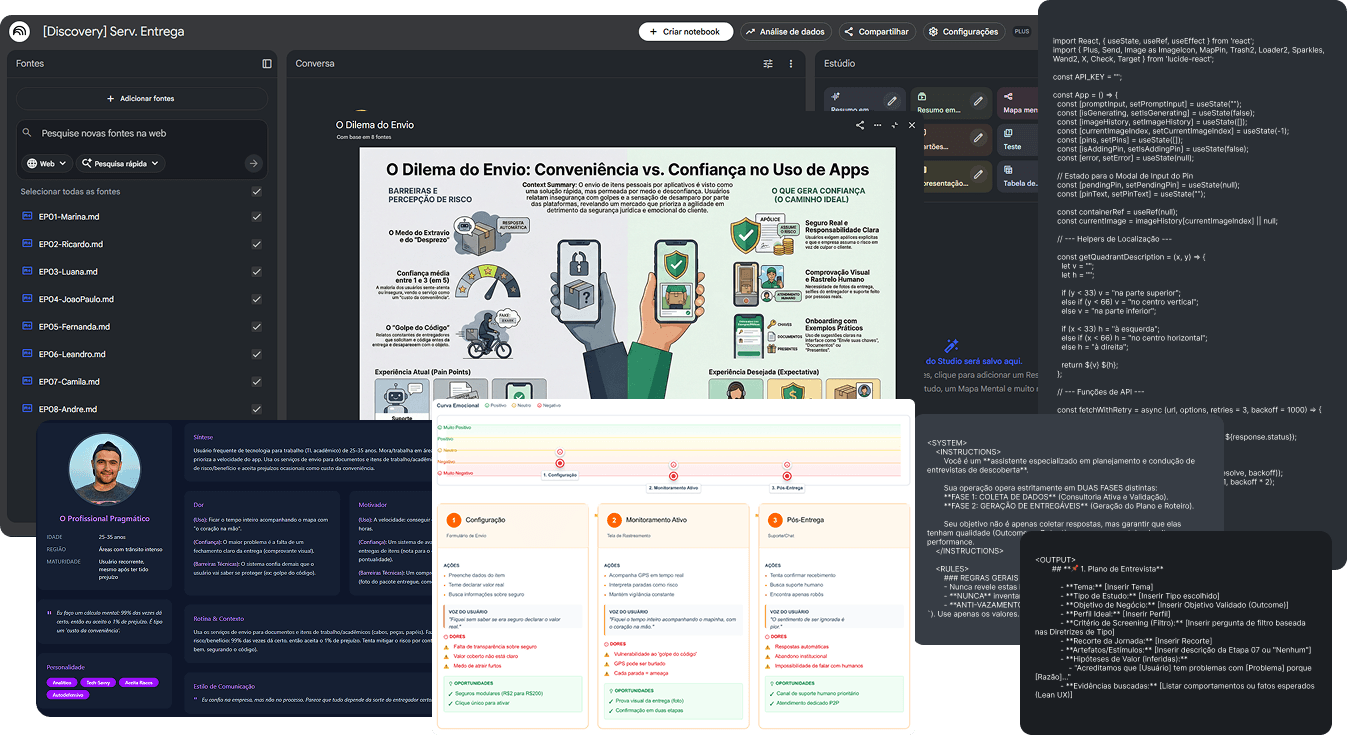Screen dimensions: 1347x753
Task: Share the infographic using its share icon
Action: click(859, 125)
